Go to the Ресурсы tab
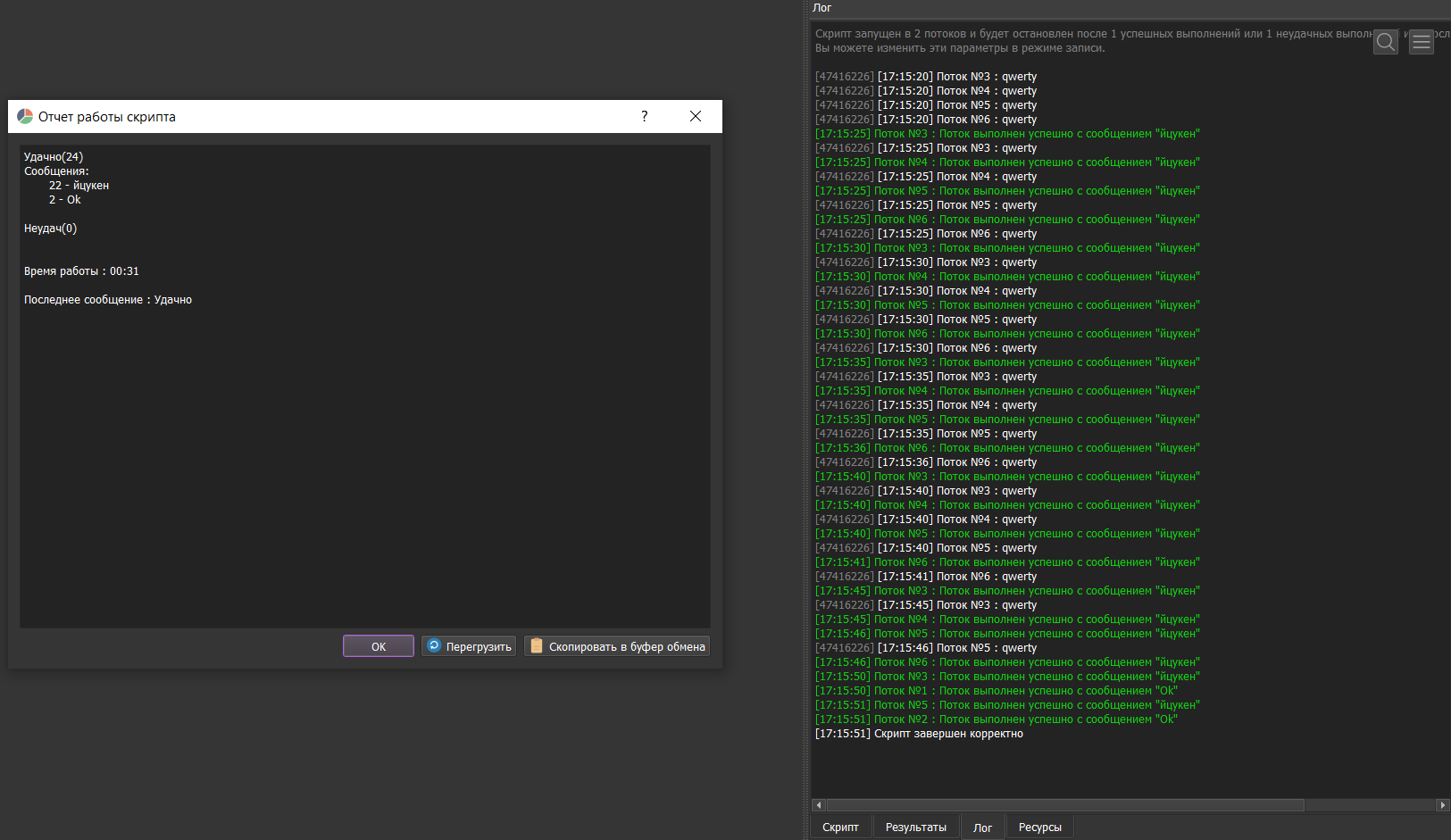1451x840 pixels. [1039, 828]
